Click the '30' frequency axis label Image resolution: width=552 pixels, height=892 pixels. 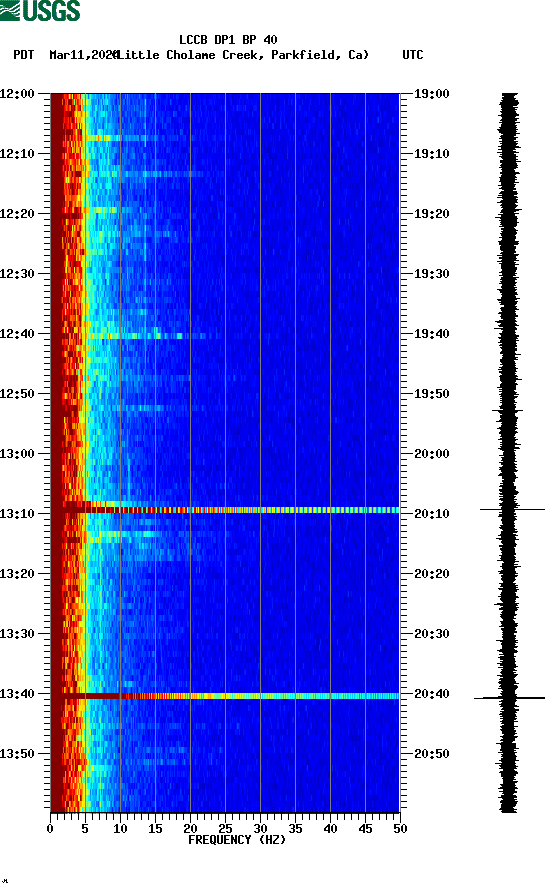point(260,829)
